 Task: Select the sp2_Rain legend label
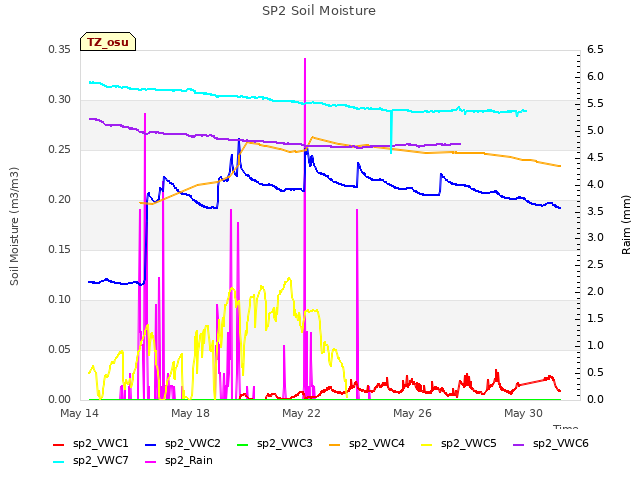189,461
